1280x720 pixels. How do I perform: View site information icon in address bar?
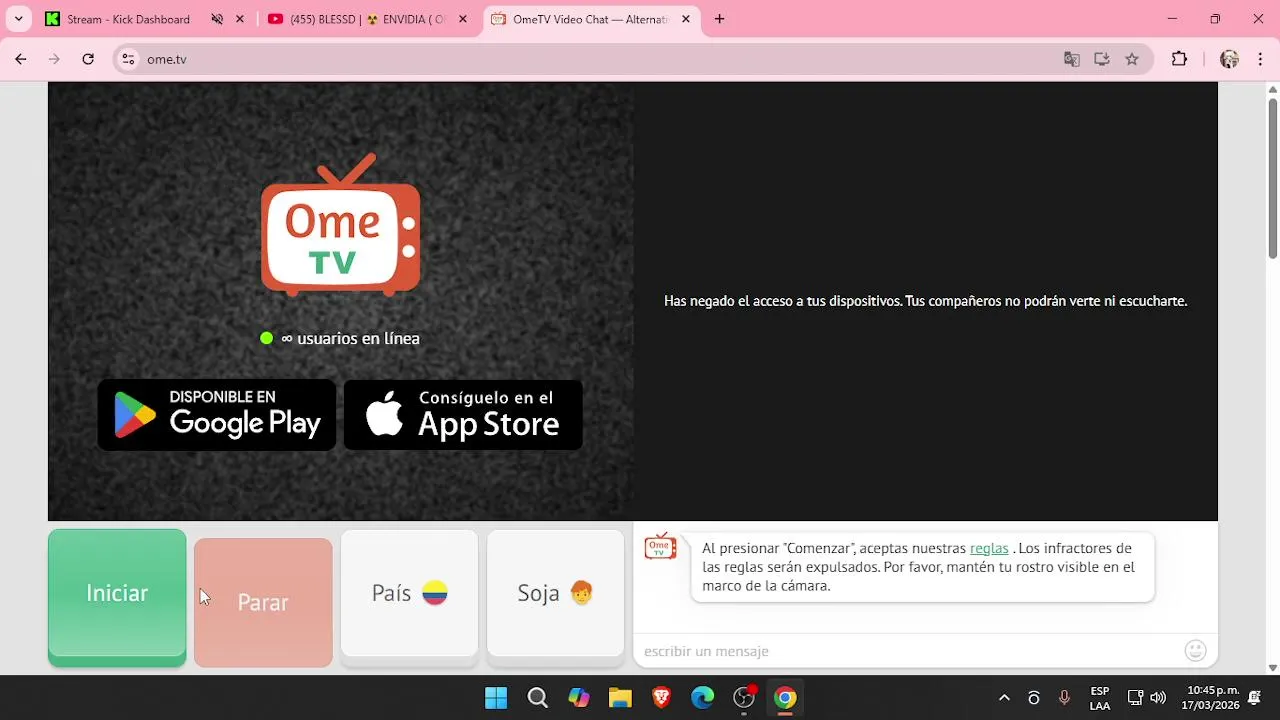(x=128, y=59)
